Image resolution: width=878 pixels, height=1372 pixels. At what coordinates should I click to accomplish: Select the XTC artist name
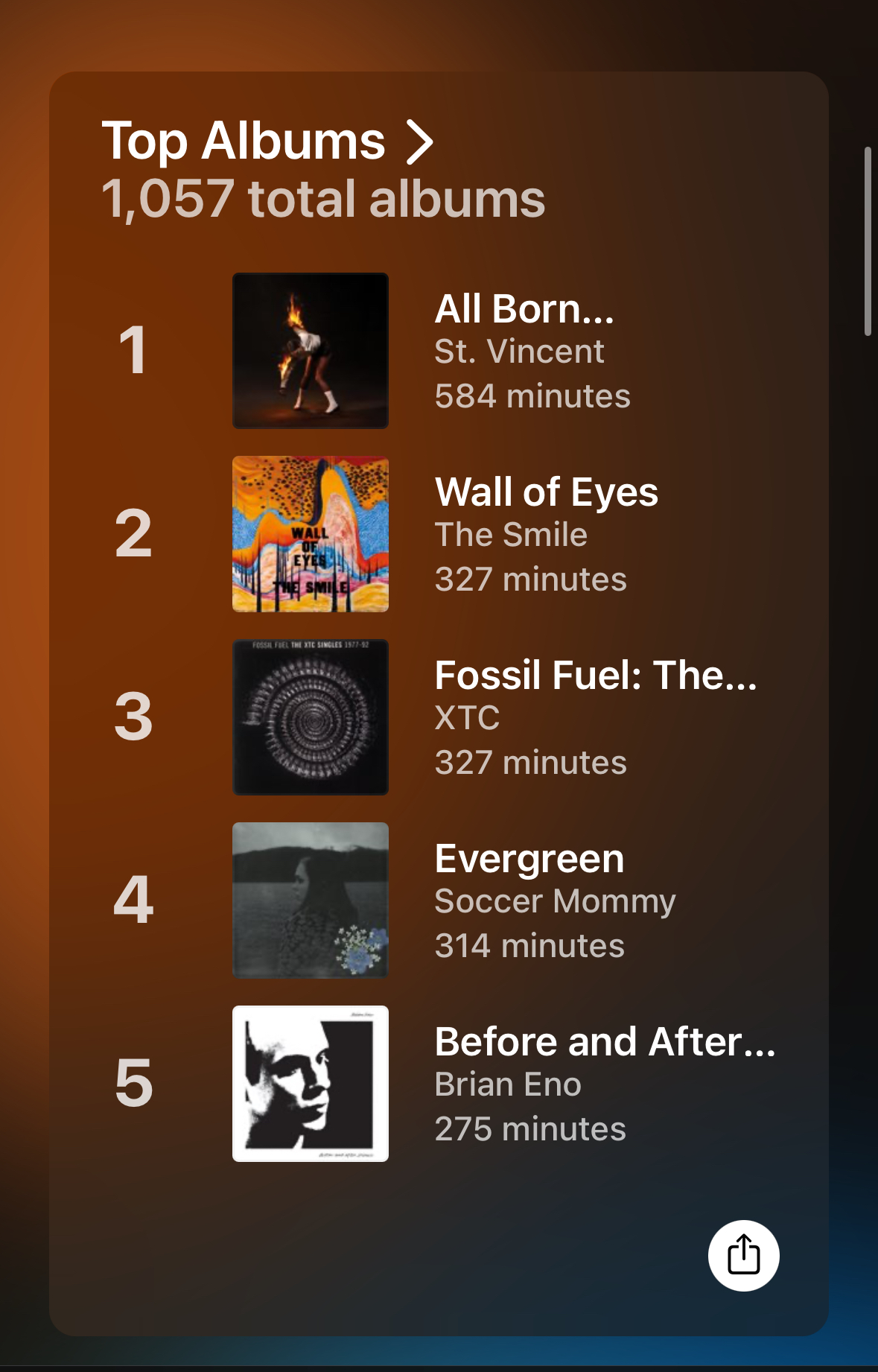click(x=467, y=718)
